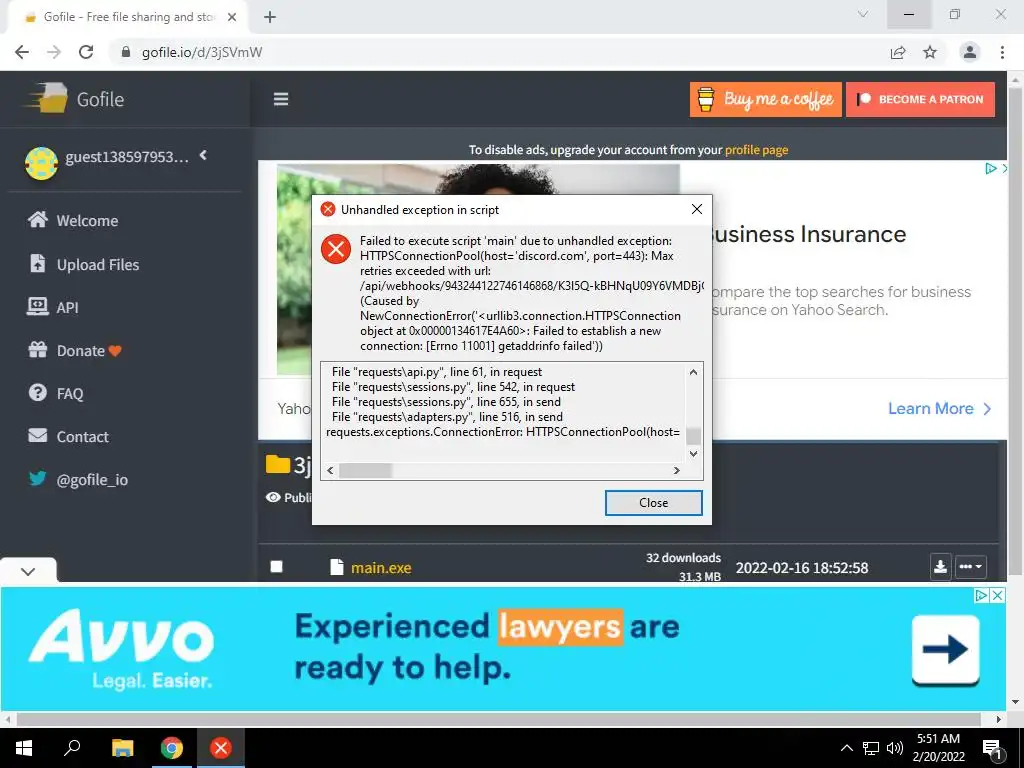This screenshot has width=1024, height=768.
Task: Click Learn More on the ad
Action: pyautogui.click(x=939, y=409)
